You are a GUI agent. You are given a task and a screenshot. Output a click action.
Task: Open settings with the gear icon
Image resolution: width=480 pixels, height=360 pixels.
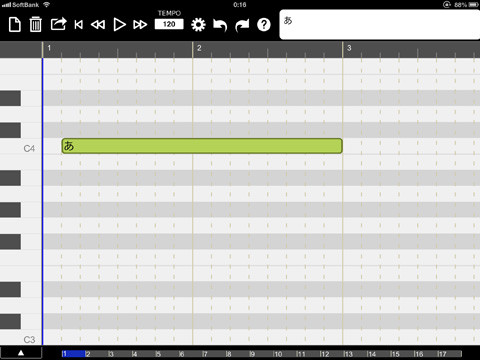(x=198, y=25)
